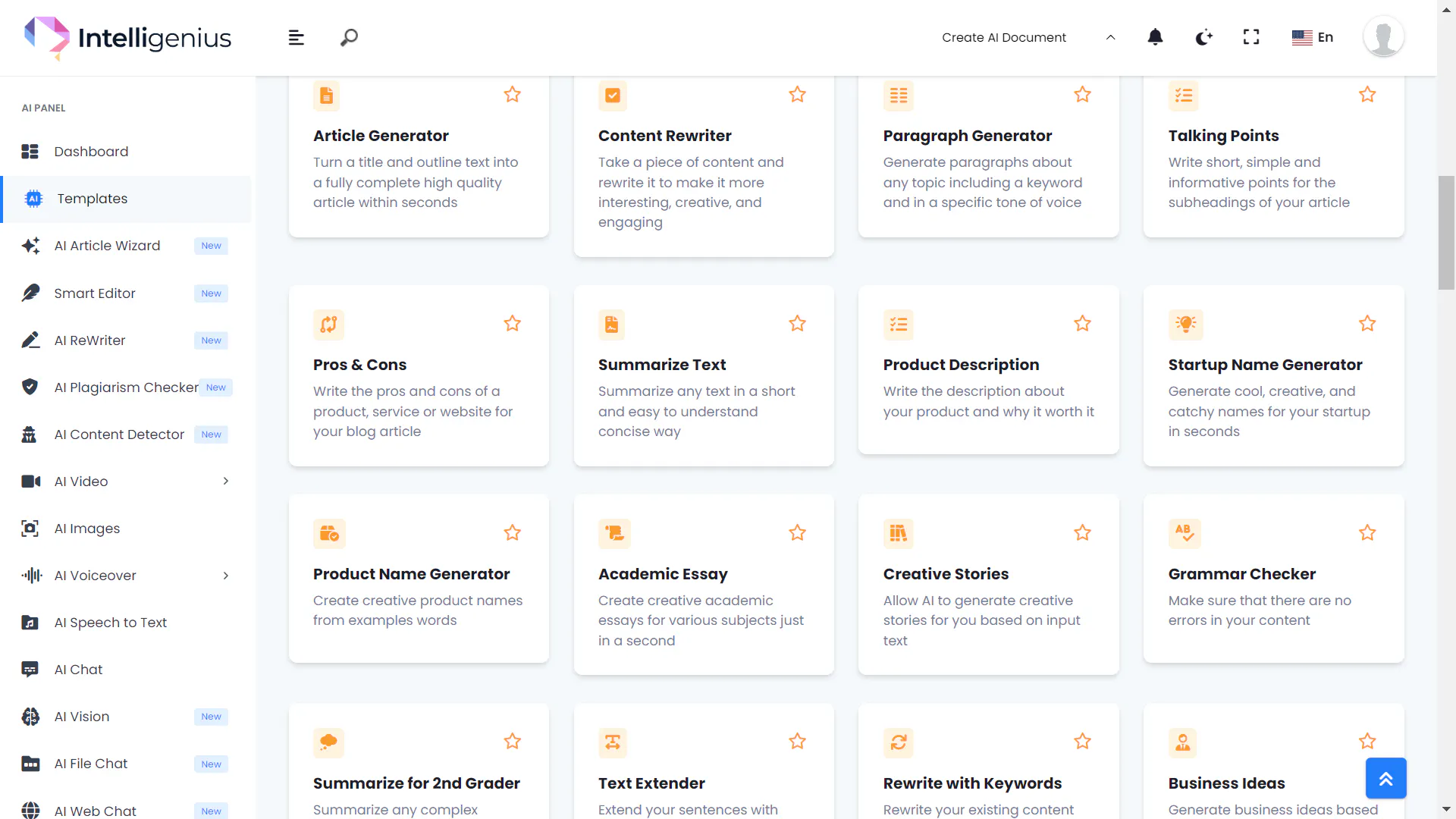Open the search magnifier icon

349,37
